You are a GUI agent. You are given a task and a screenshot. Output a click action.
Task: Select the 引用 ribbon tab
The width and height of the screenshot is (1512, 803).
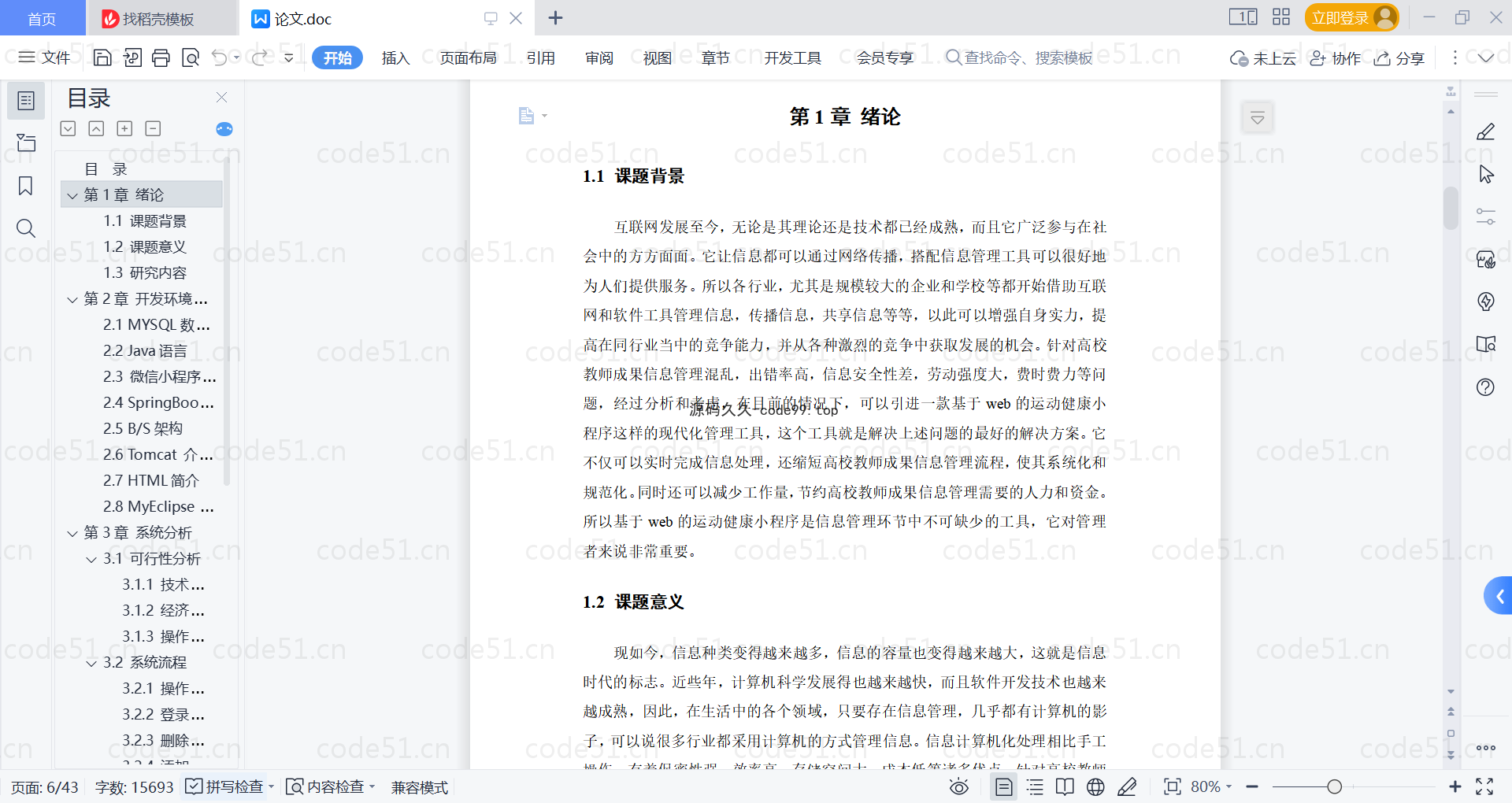541,57
